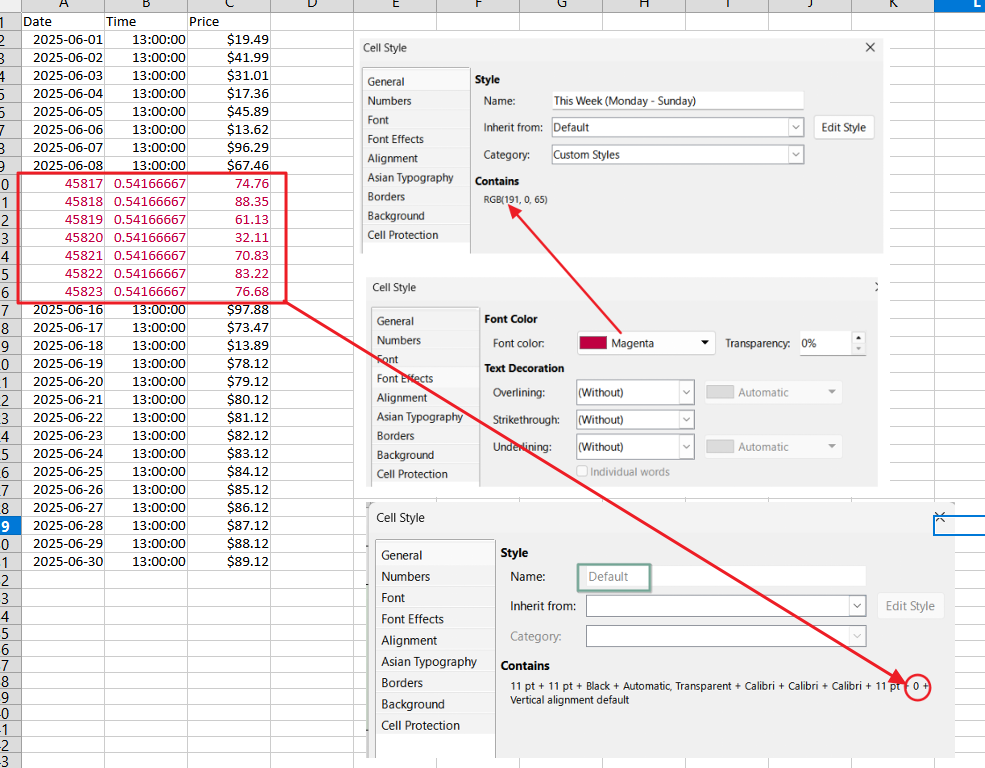Select the 13:00:00 cell in 2025-06-24 row
985x768 pixels.
point(146,453)
